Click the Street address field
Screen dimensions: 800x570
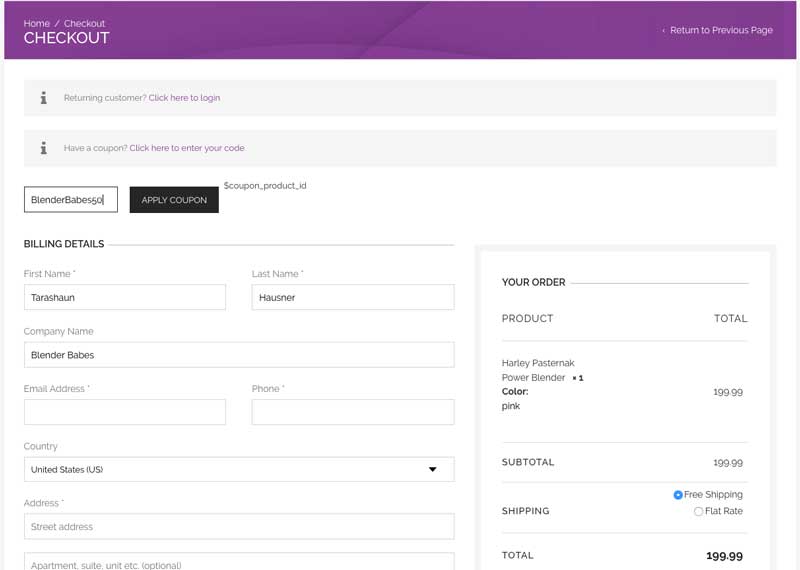click(x=238, y=527)
